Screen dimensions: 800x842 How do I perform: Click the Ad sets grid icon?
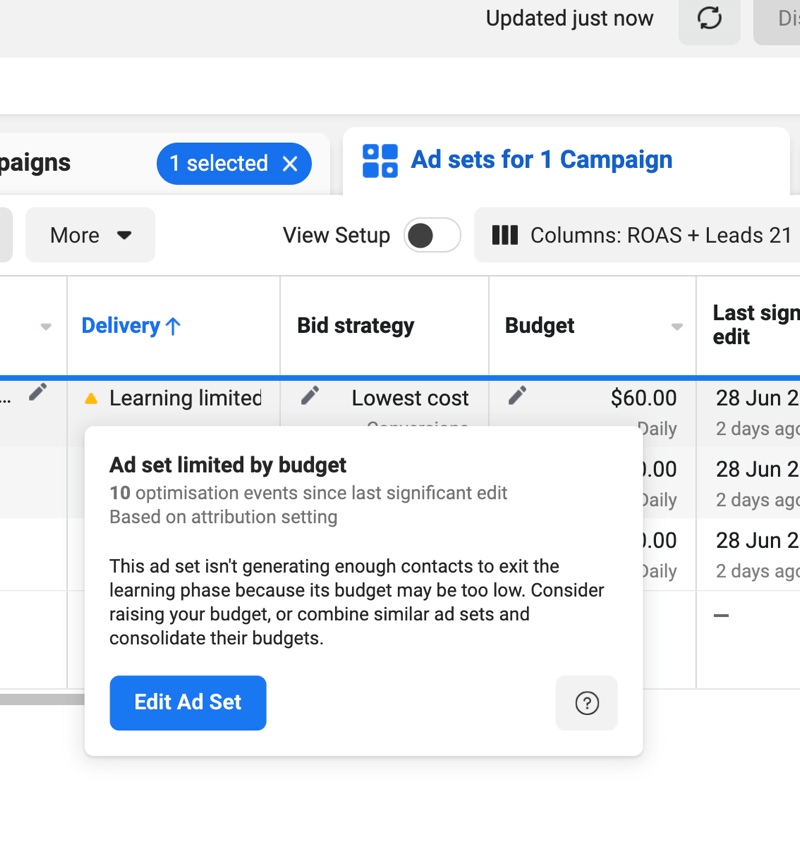tap(380, 160)
